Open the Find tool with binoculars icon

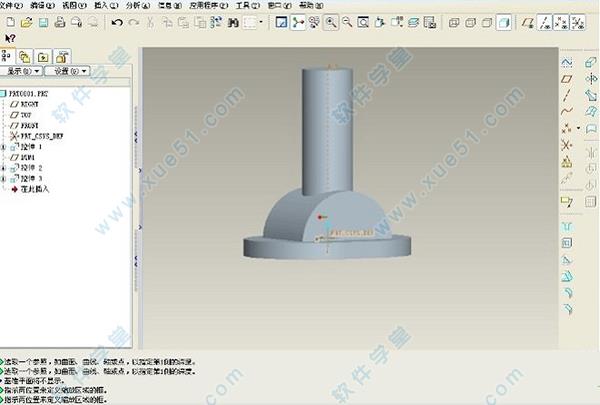pos(233,23)
